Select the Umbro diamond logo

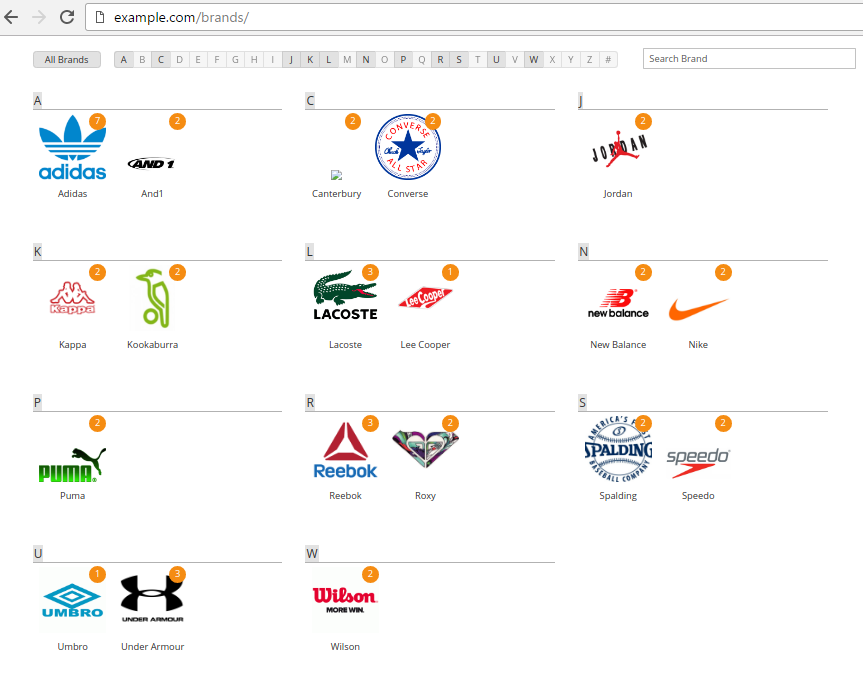click(72, 600)
